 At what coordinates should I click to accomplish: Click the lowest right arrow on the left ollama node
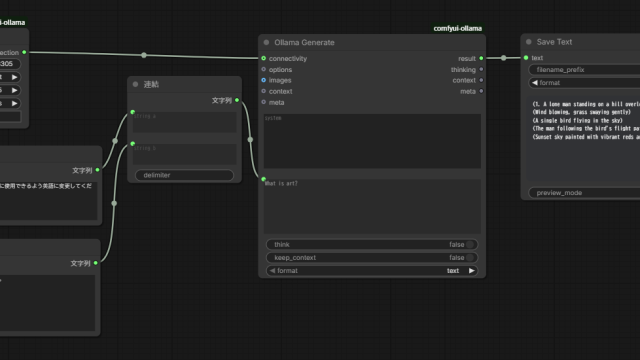click(15, 103)
